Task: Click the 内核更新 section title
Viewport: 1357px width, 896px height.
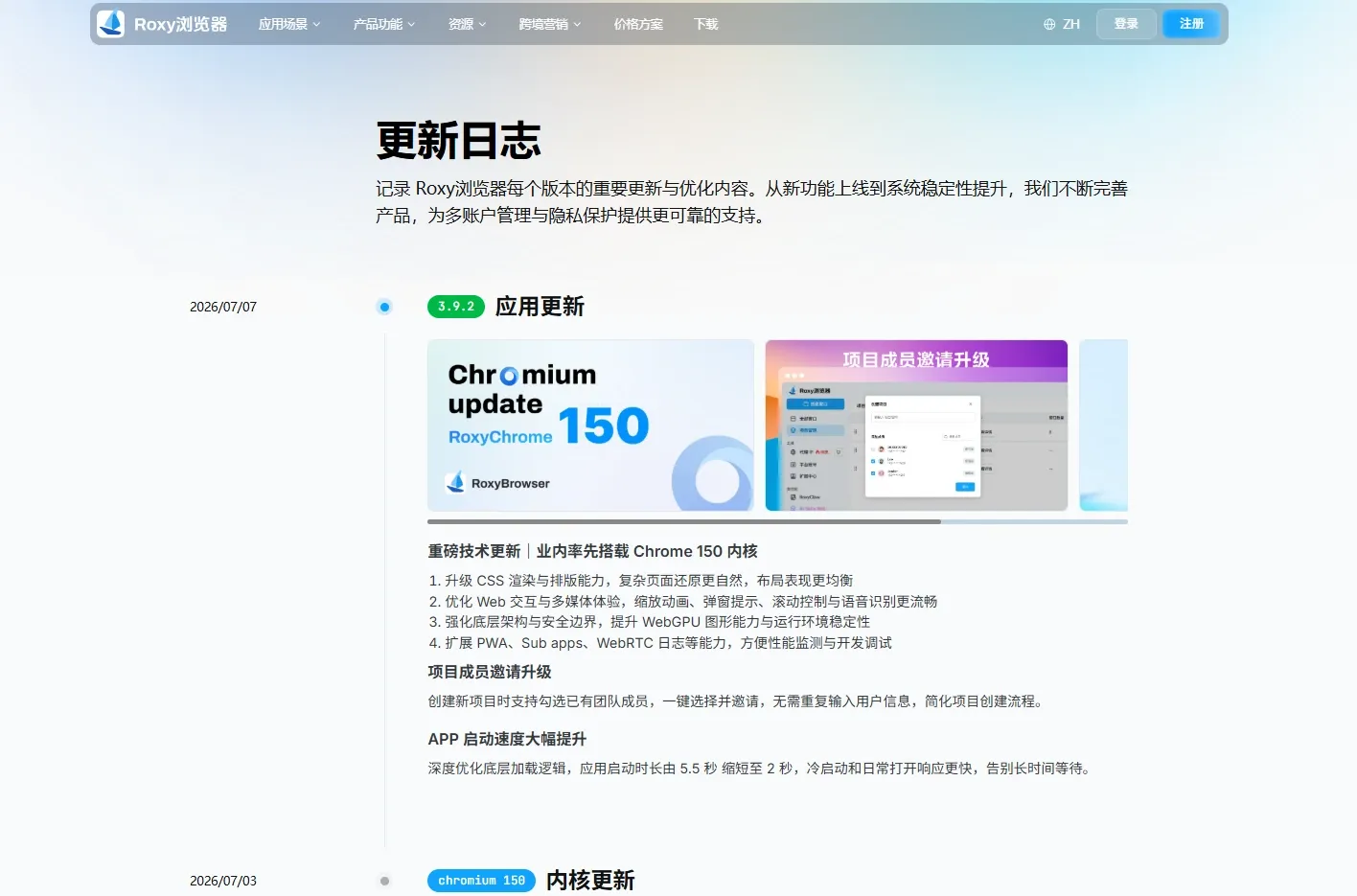Action: click(x=590, y=881)
